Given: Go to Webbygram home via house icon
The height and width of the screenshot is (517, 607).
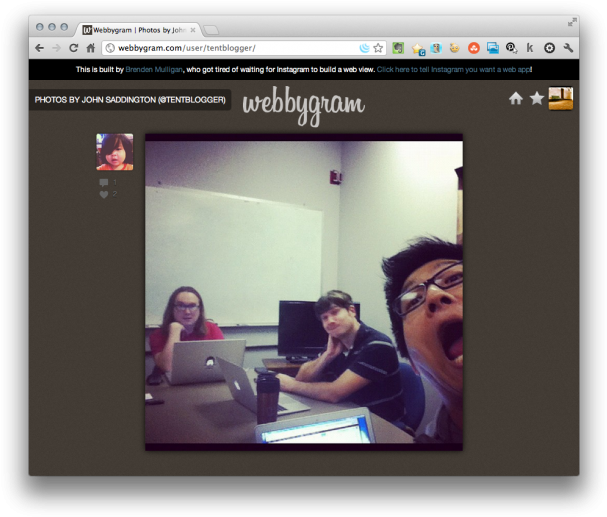Looking at the screenshot, I should (516, 98).
